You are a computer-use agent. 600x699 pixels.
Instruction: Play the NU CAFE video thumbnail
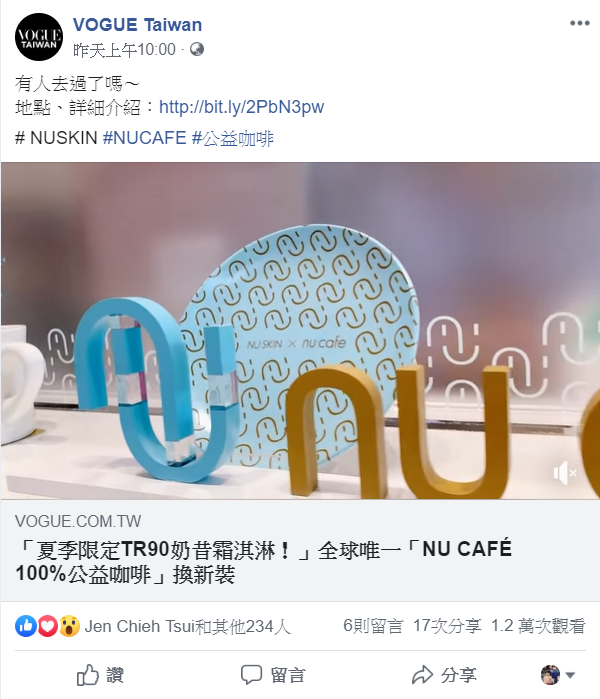click(300, 330)
